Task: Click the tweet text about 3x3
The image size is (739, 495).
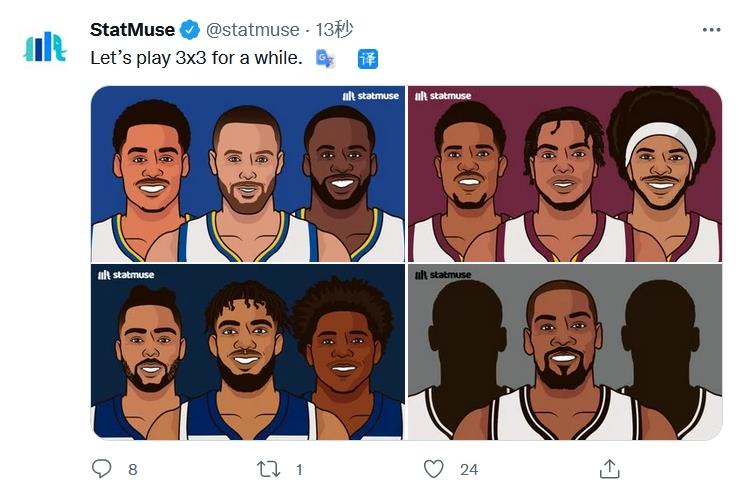Action: click(196, 58)
